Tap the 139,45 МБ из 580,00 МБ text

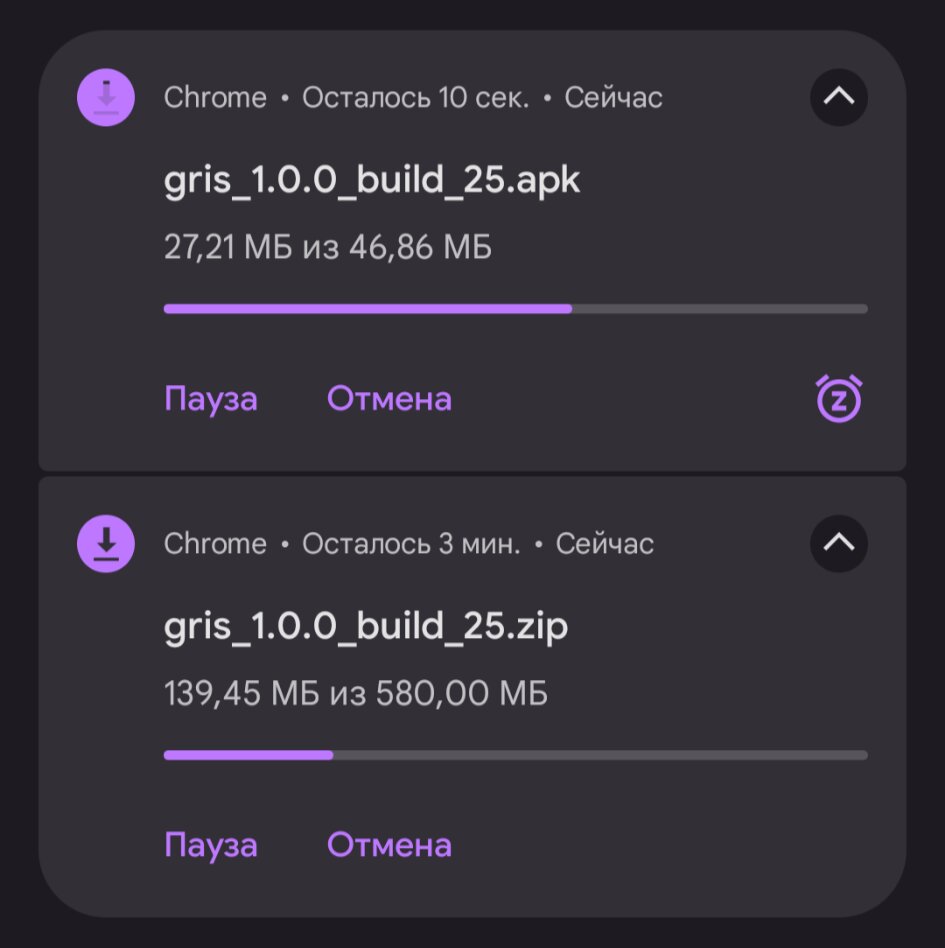point(356,693)
